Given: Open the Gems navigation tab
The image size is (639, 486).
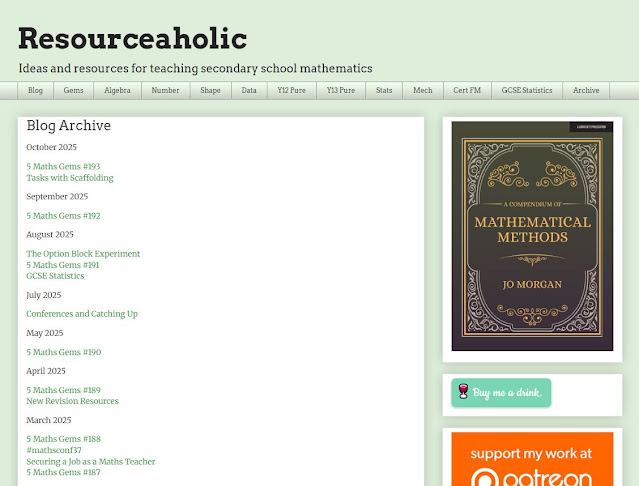Looking at the screenshot, I should pos(73,91).
